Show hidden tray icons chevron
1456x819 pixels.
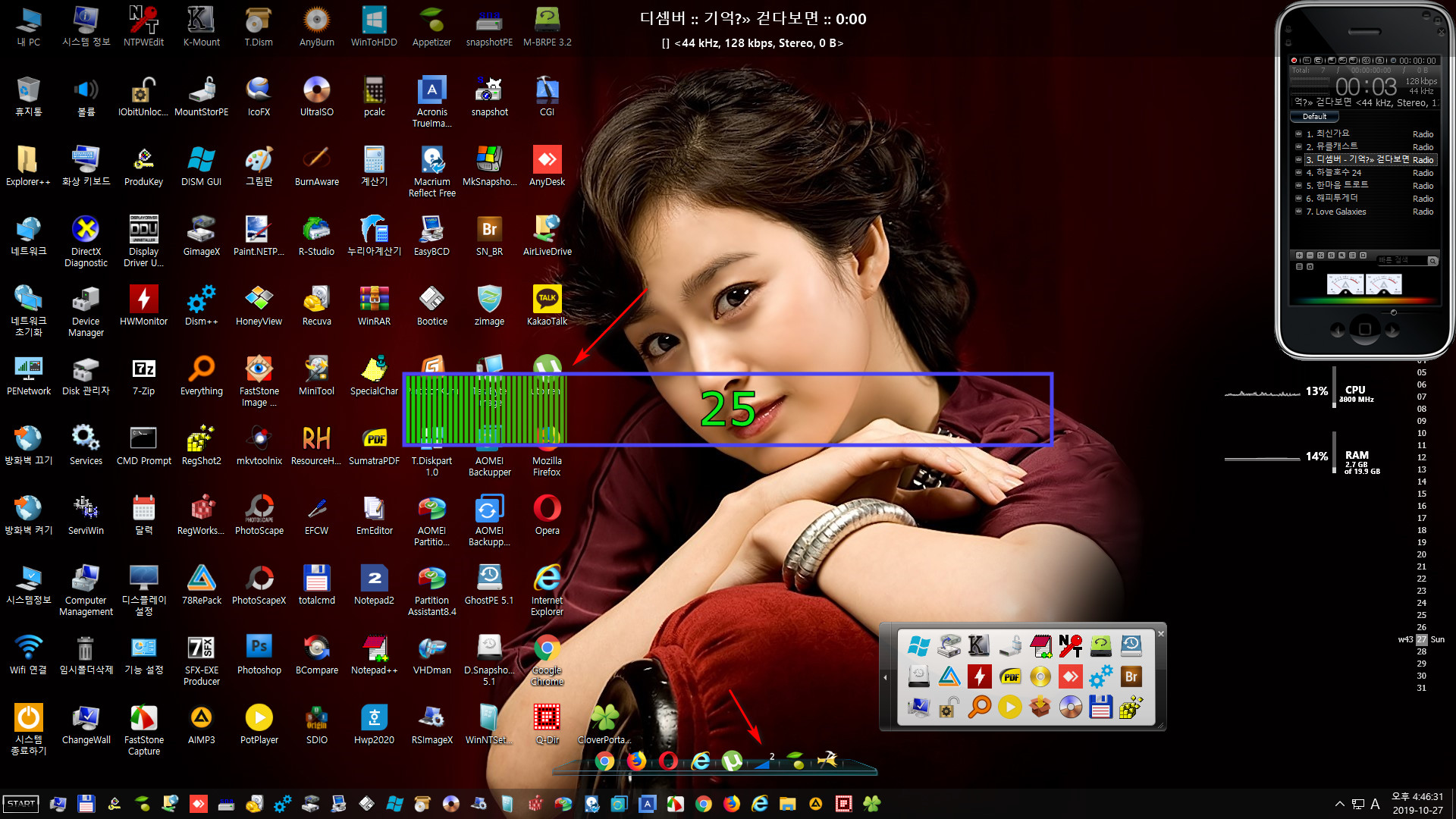point(1339,804)
